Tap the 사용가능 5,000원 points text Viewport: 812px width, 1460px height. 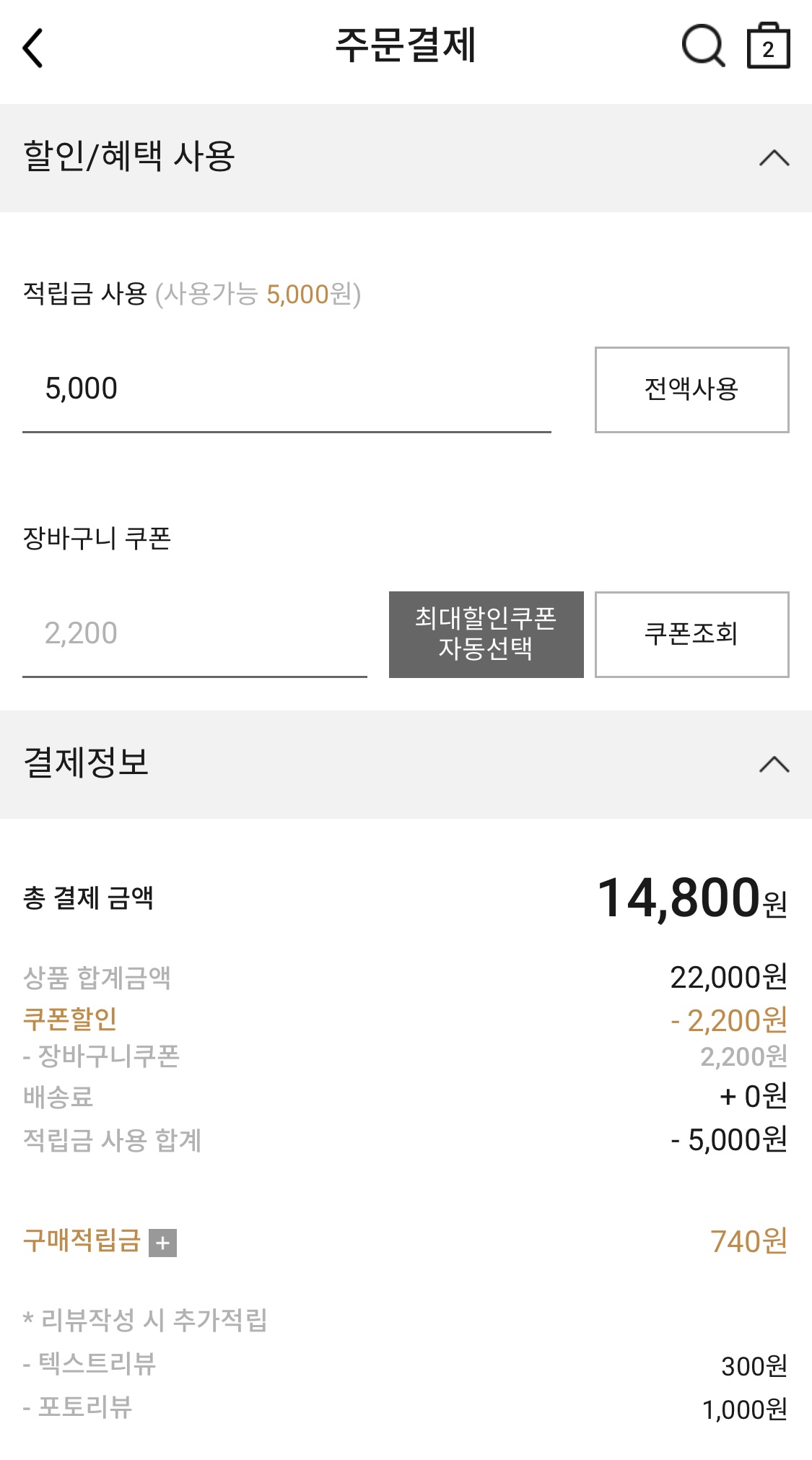258,294
